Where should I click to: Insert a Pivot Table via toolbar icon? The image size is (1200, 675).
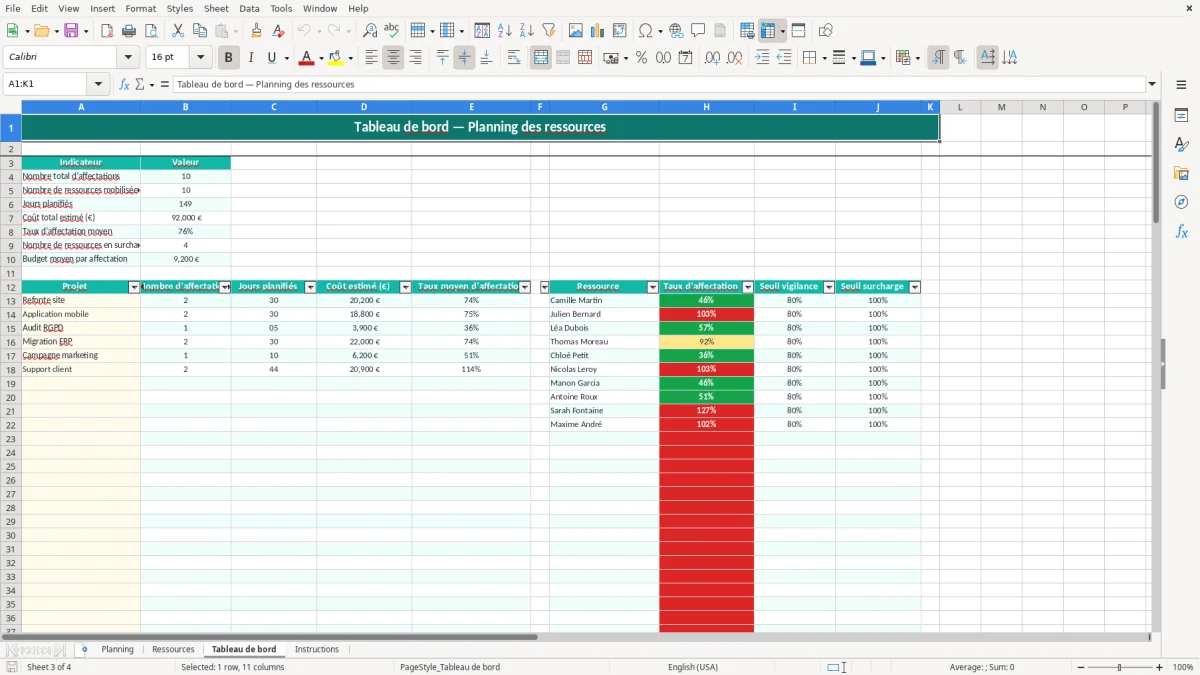(x=620, y=31)
